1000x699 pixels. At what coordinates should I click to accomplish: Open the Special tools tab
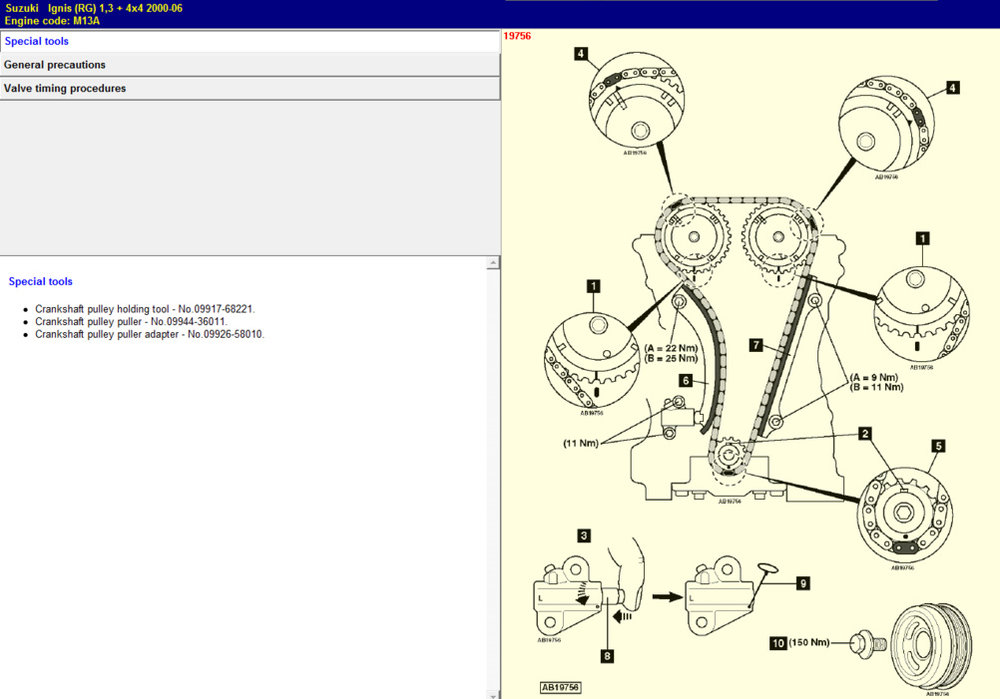pos(249,41)
